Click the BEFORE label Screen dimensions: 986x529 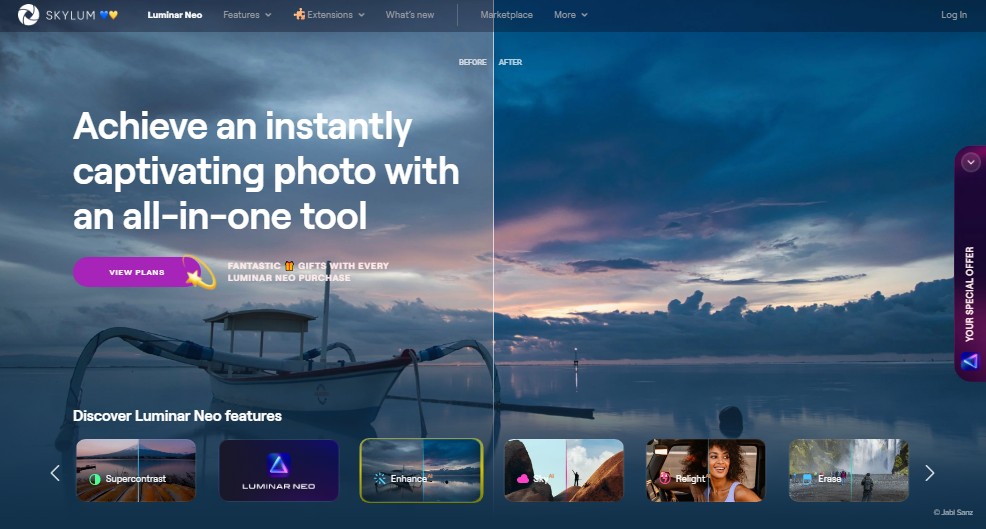pos(472,62)
